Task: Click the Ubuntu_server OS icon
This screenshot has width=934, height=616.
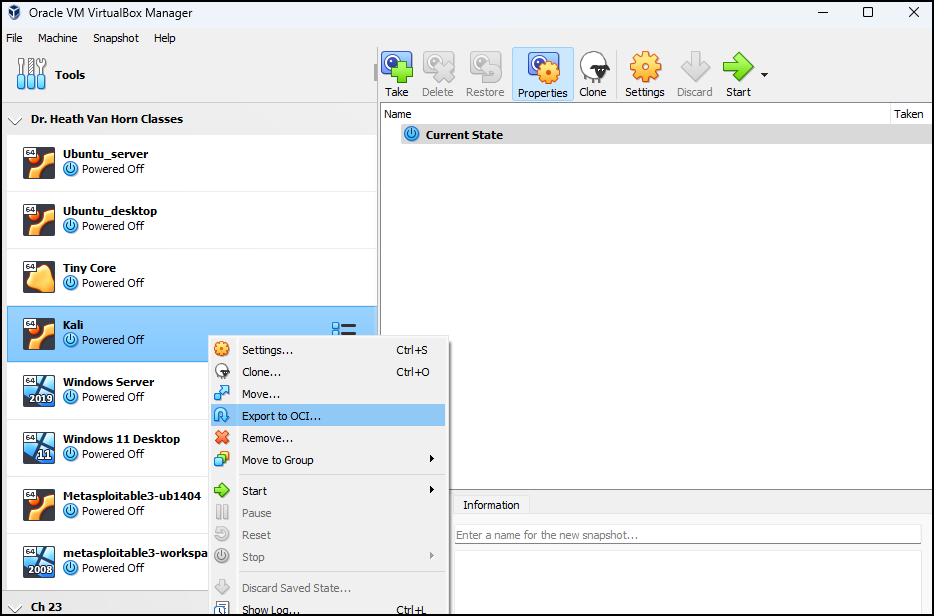Action: click(39, 163)
